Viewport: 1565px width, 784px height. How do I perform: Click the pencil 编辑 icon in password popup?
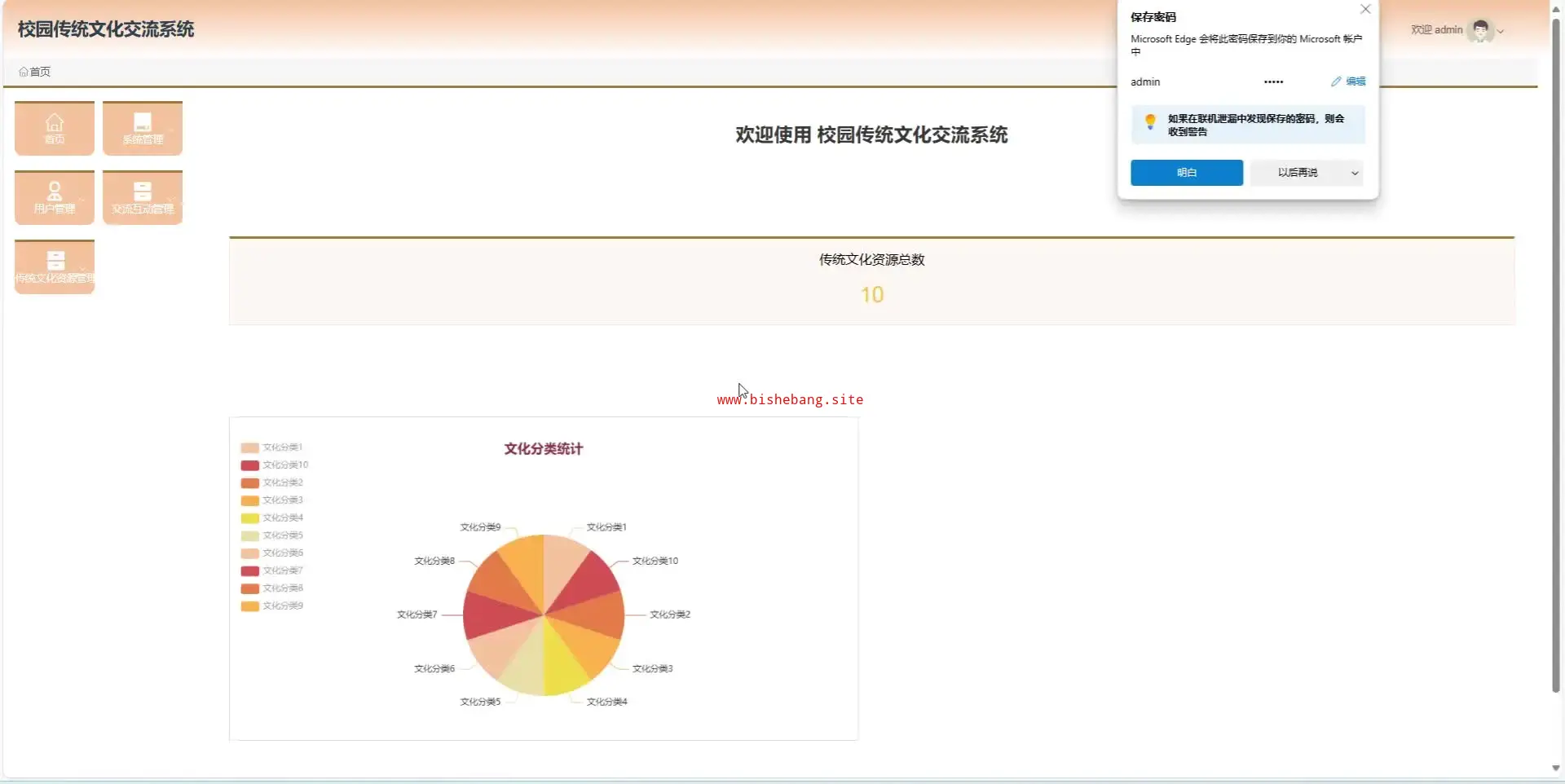point(1336,81)
